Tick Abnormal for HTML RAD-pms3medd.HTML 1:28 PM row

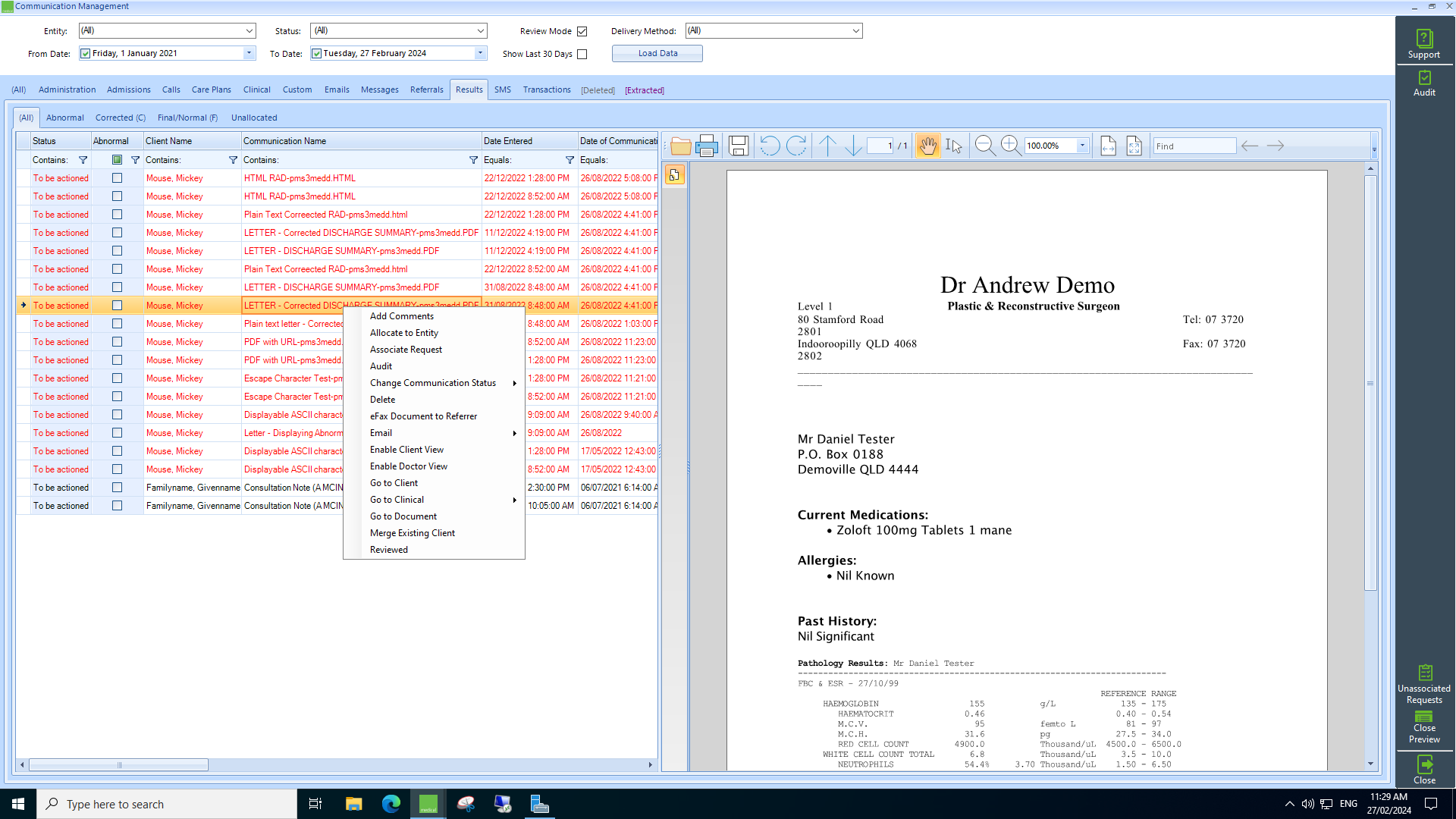coord(117,178)
